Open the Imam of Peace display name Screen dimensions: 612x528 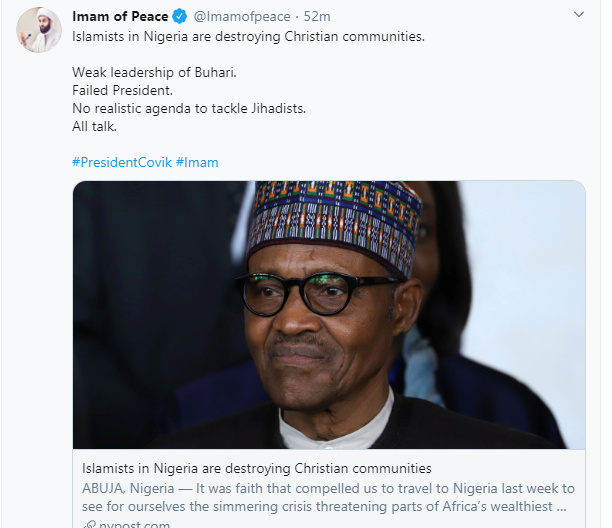[120, 16]
